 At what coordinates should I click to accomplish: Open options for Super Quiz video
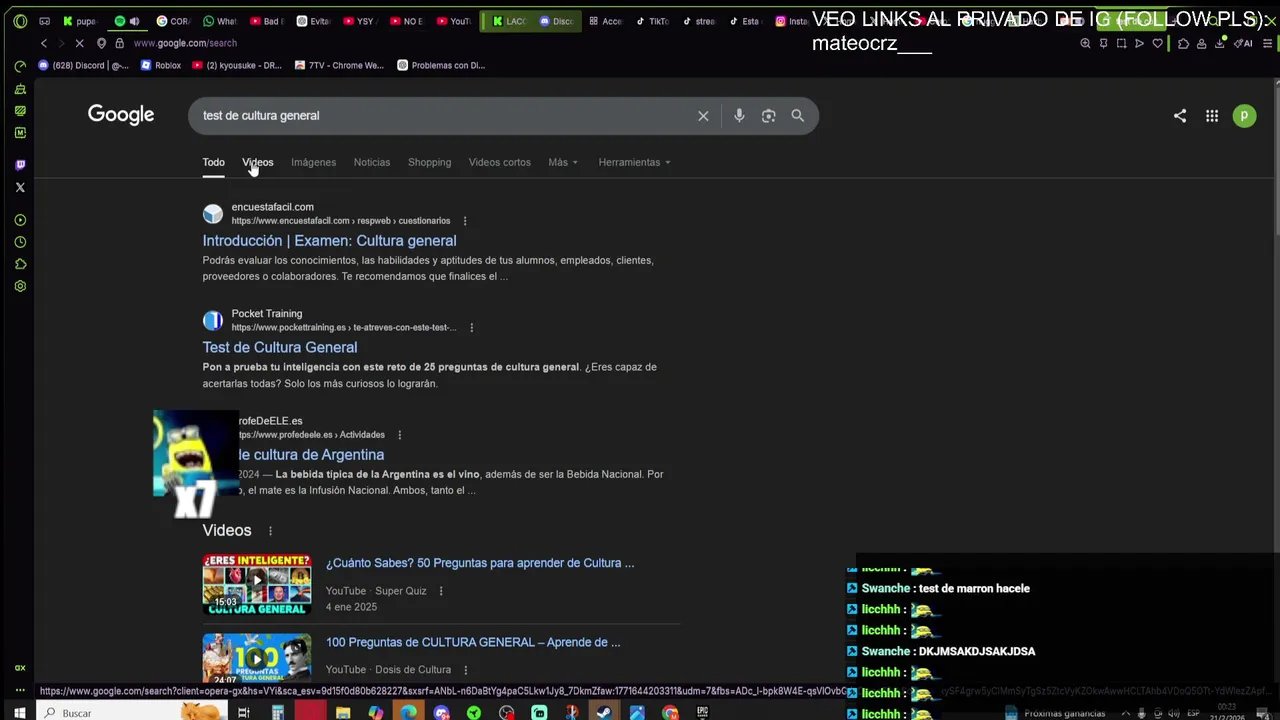(440, 591)
